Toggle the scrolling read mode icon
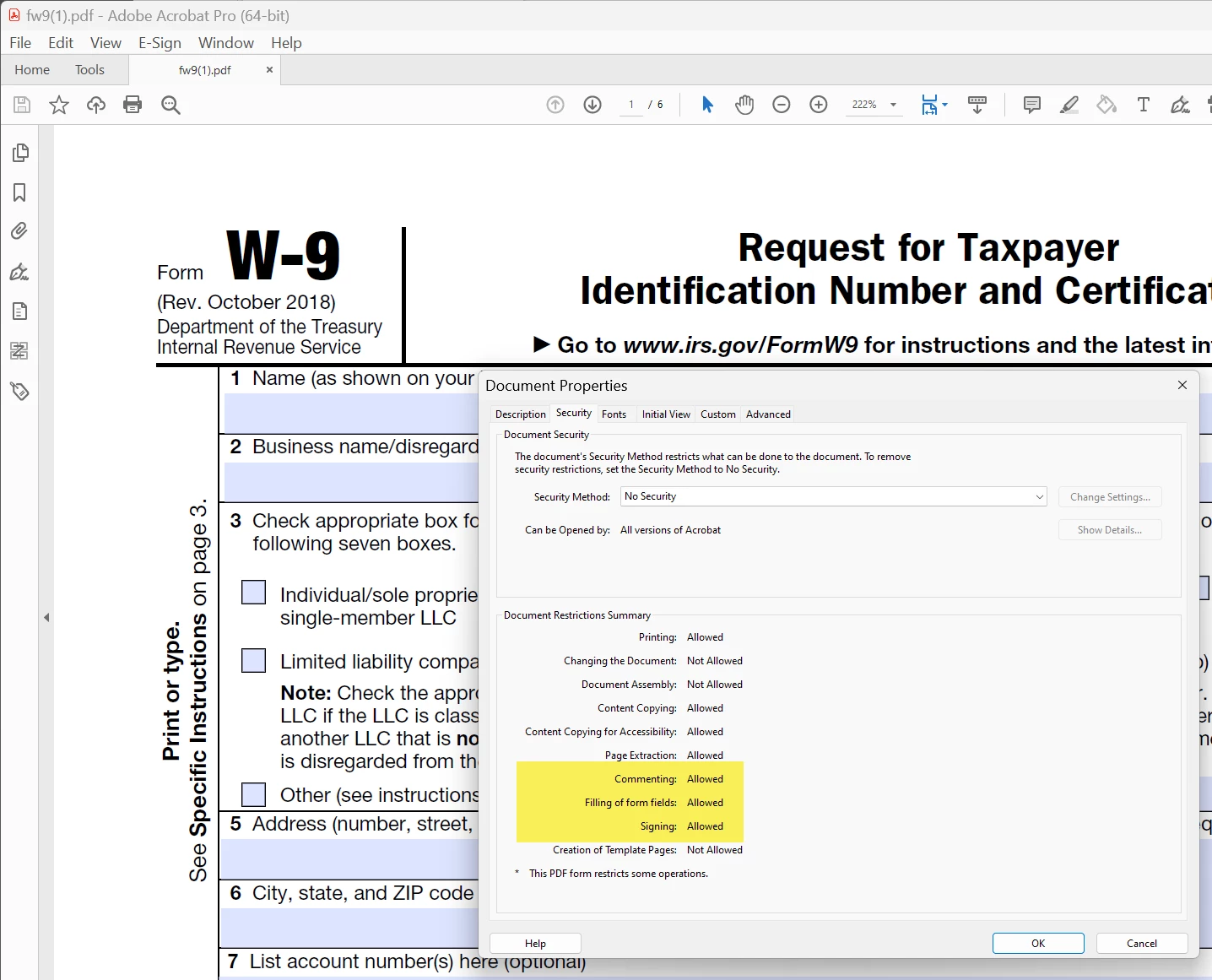Screen dimensions: 1212x980 (x=977, y=105)
